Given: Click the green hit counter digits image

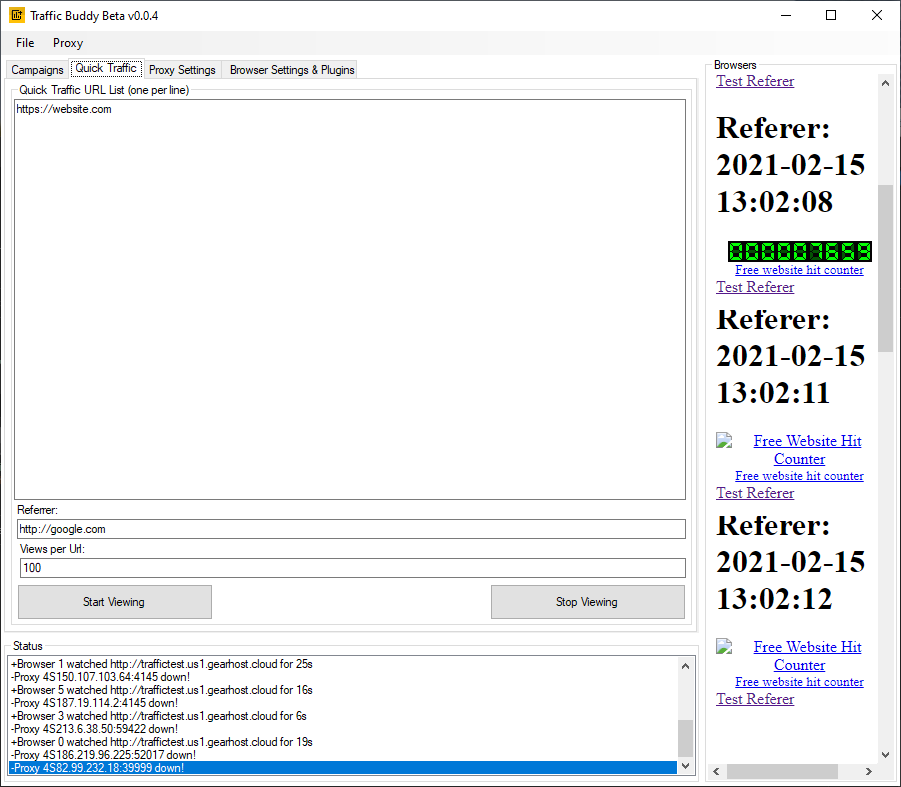Looking at the screenshot, I should coord(798,251).
